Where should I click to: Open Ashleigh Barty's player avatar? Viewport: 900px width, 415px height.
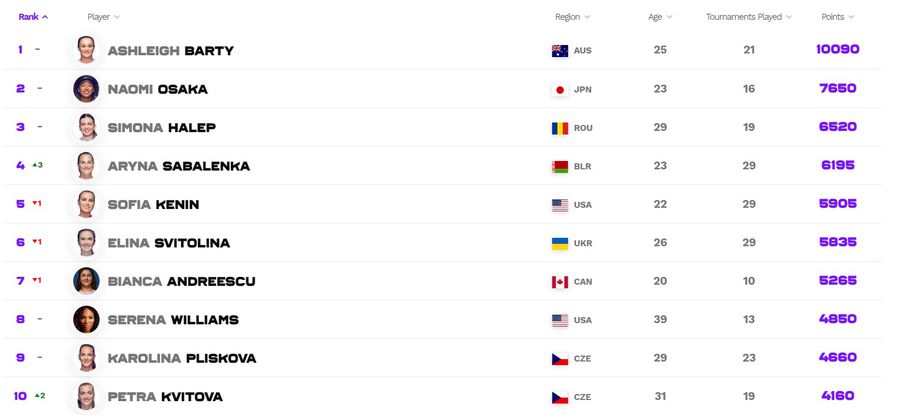[x=86, y=50]
